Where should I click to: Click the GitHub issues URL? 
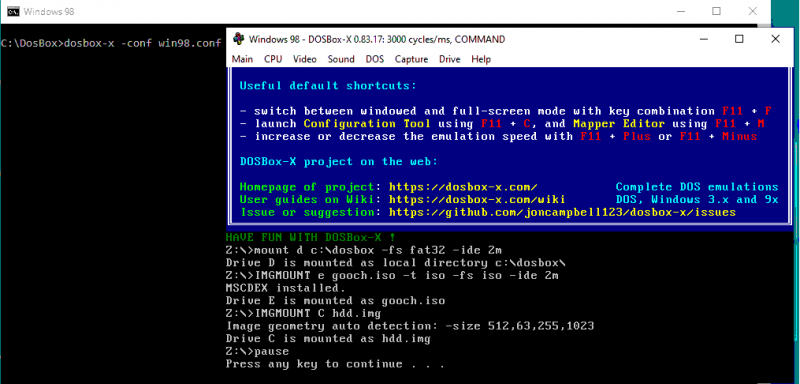point(562,212)
